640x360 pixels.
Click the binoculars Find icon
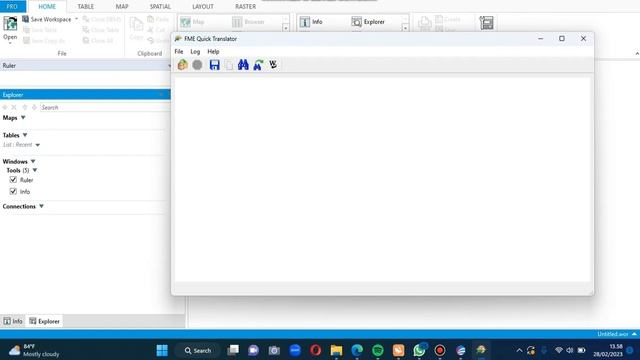(243, 64)
